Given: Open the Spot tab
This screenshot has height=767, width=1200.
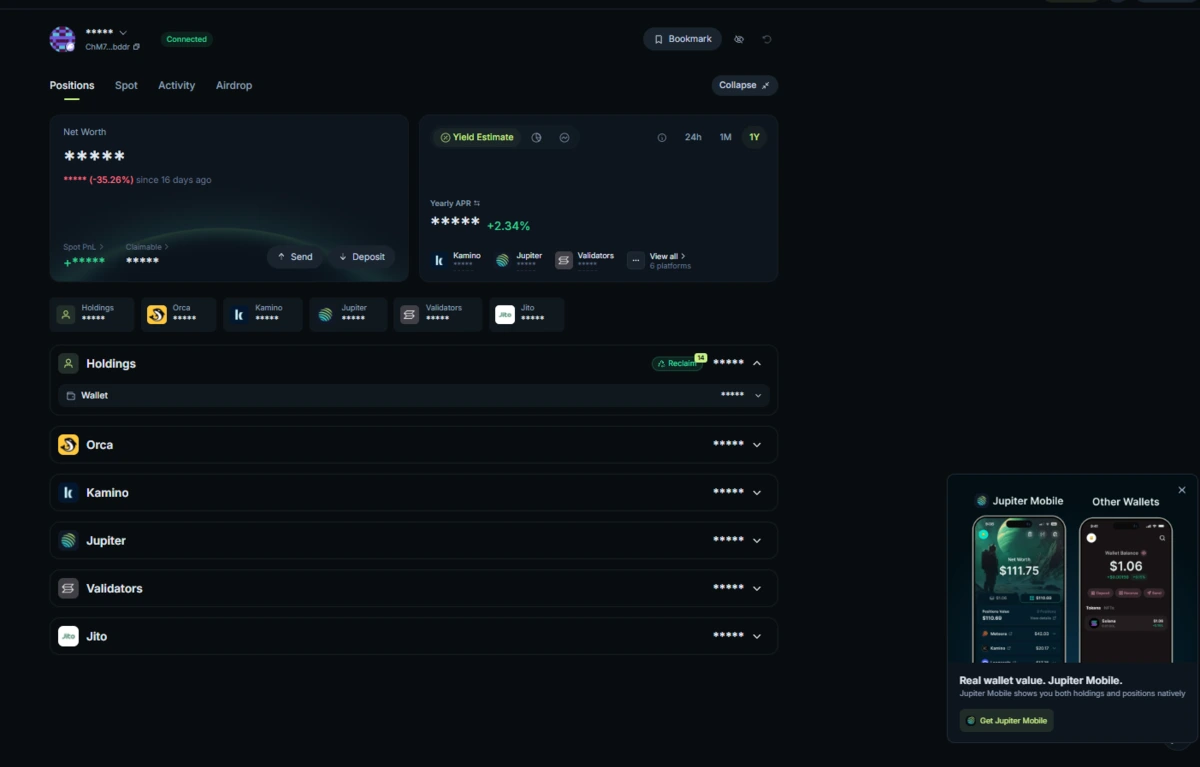Looking at the screenshot, I should point(126,85).
